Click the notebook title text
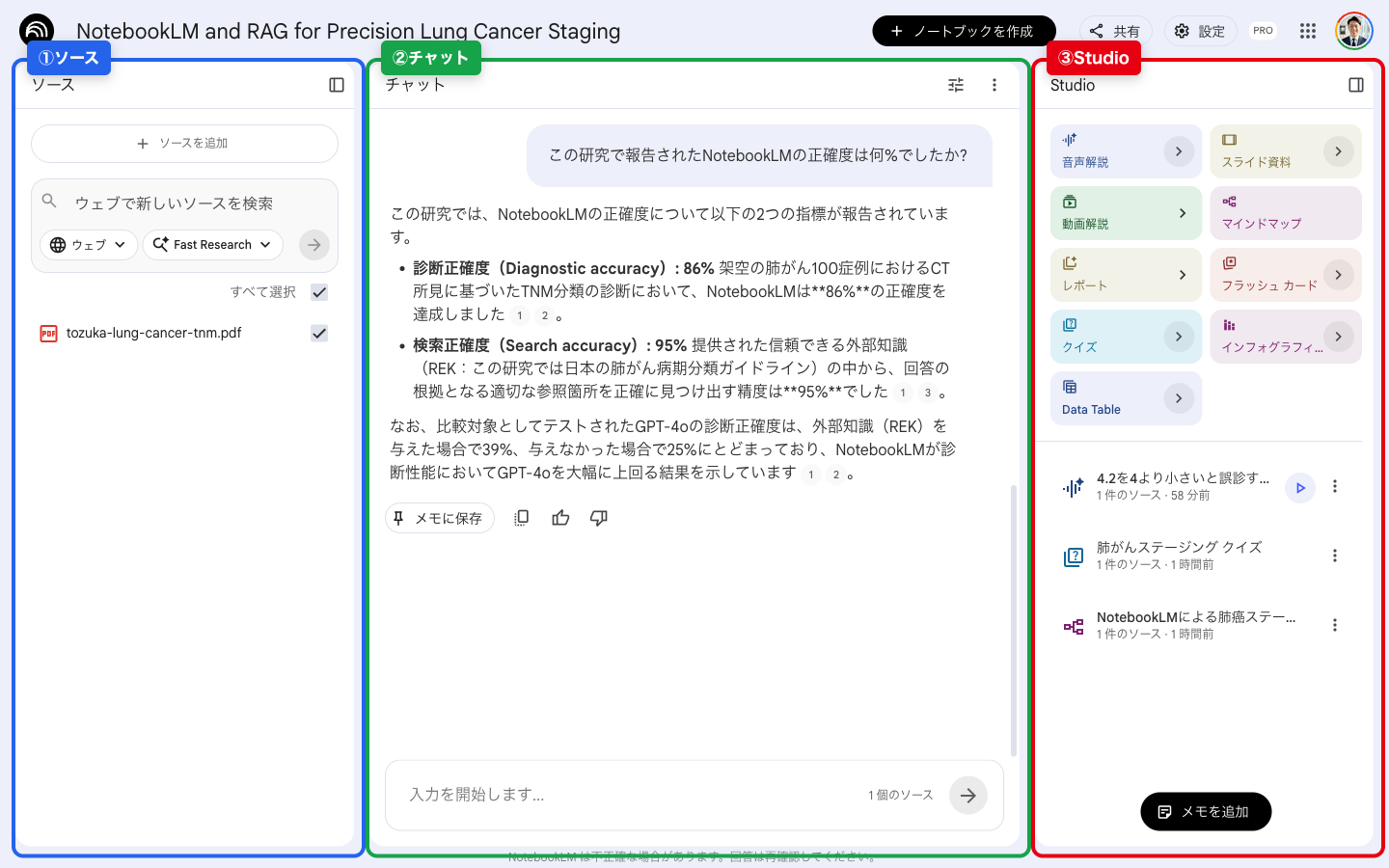1389x868 pixels. pos(348,31)
